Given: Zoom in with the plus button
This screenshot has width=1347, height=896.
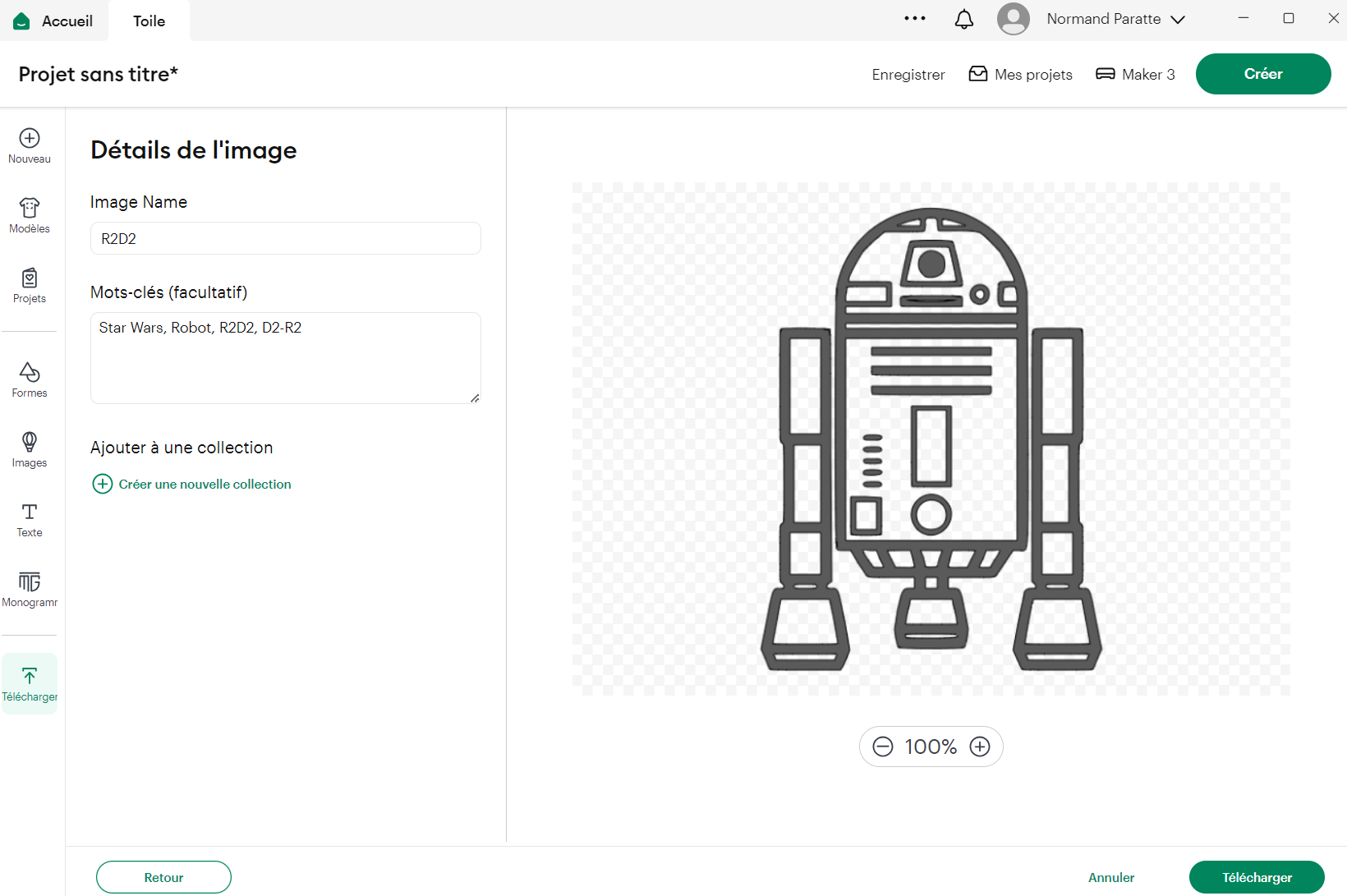Looking at the screenshot, I should click(980, 747).
